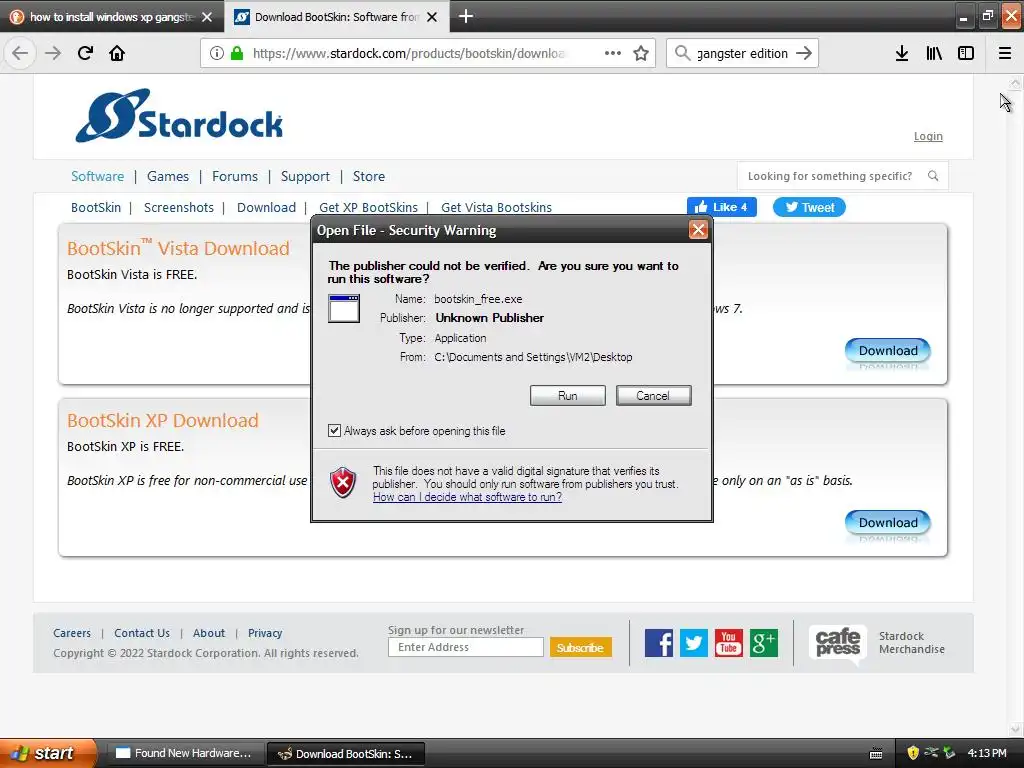Open the Software menu item
This screenshot has width=1024, height=768.
point(97,176)
